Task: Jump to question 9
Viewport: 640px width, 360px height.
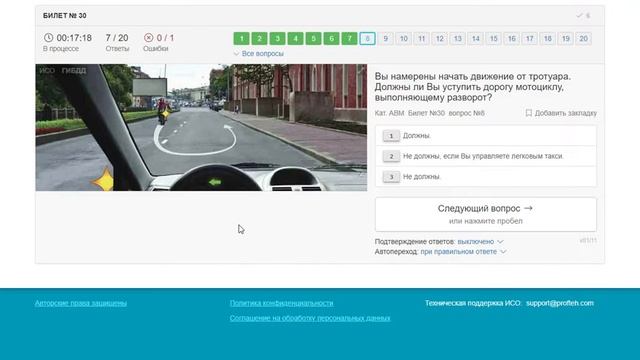Action: [385, 39]
